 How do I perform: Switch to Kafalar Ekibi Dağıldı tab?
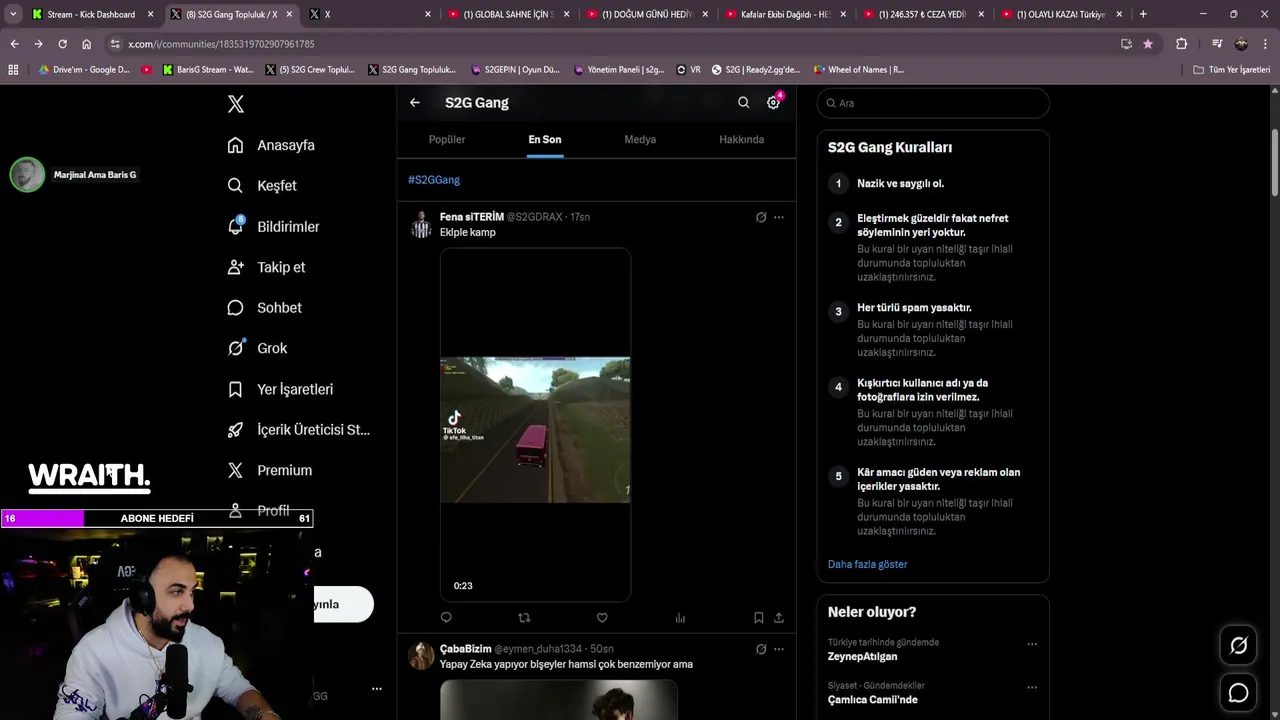(x=785, y=14)
